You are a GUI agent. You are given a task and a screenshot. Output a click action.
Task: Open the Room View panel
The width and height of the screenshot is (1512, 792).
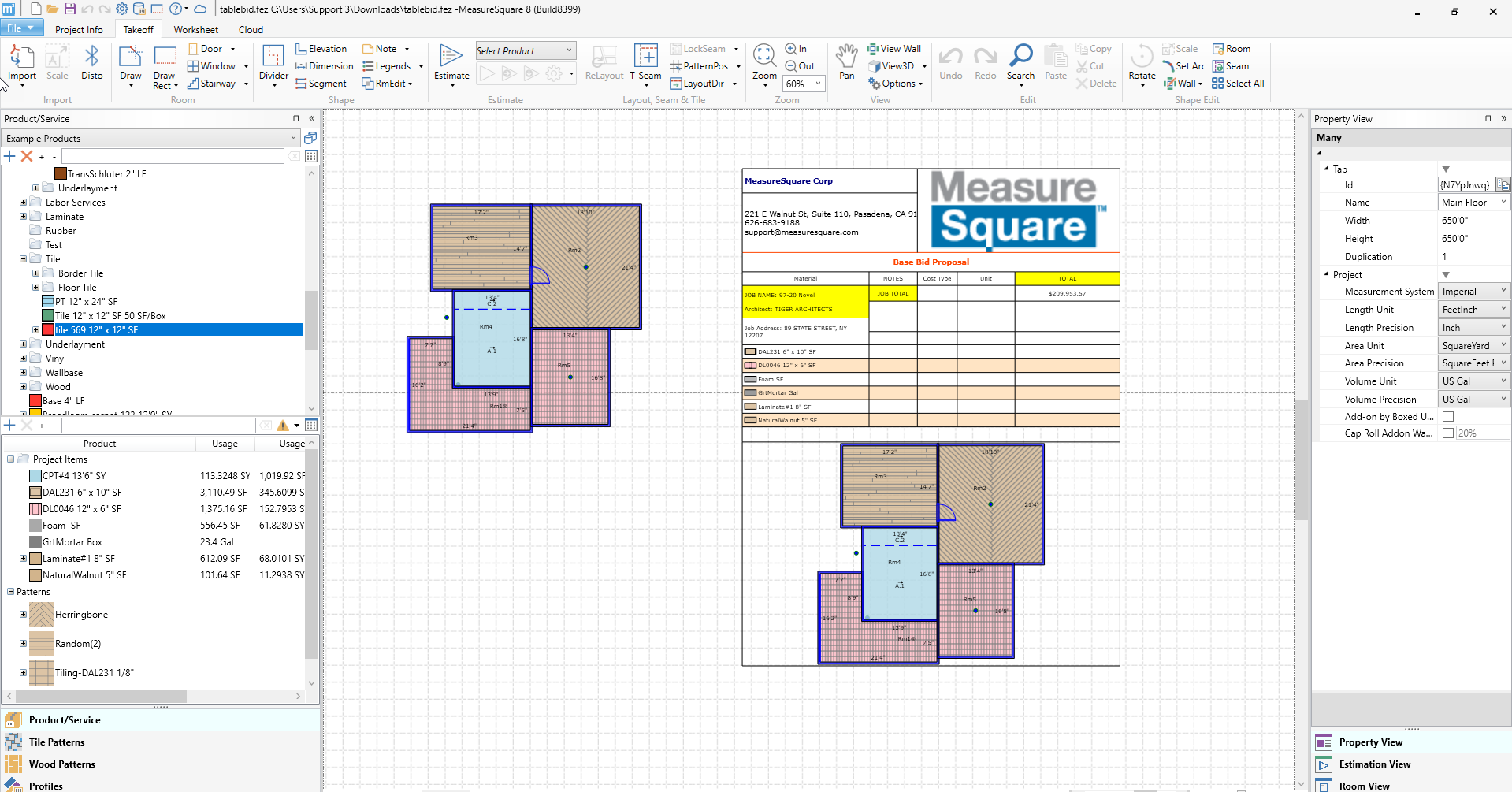click(1411, 786)
